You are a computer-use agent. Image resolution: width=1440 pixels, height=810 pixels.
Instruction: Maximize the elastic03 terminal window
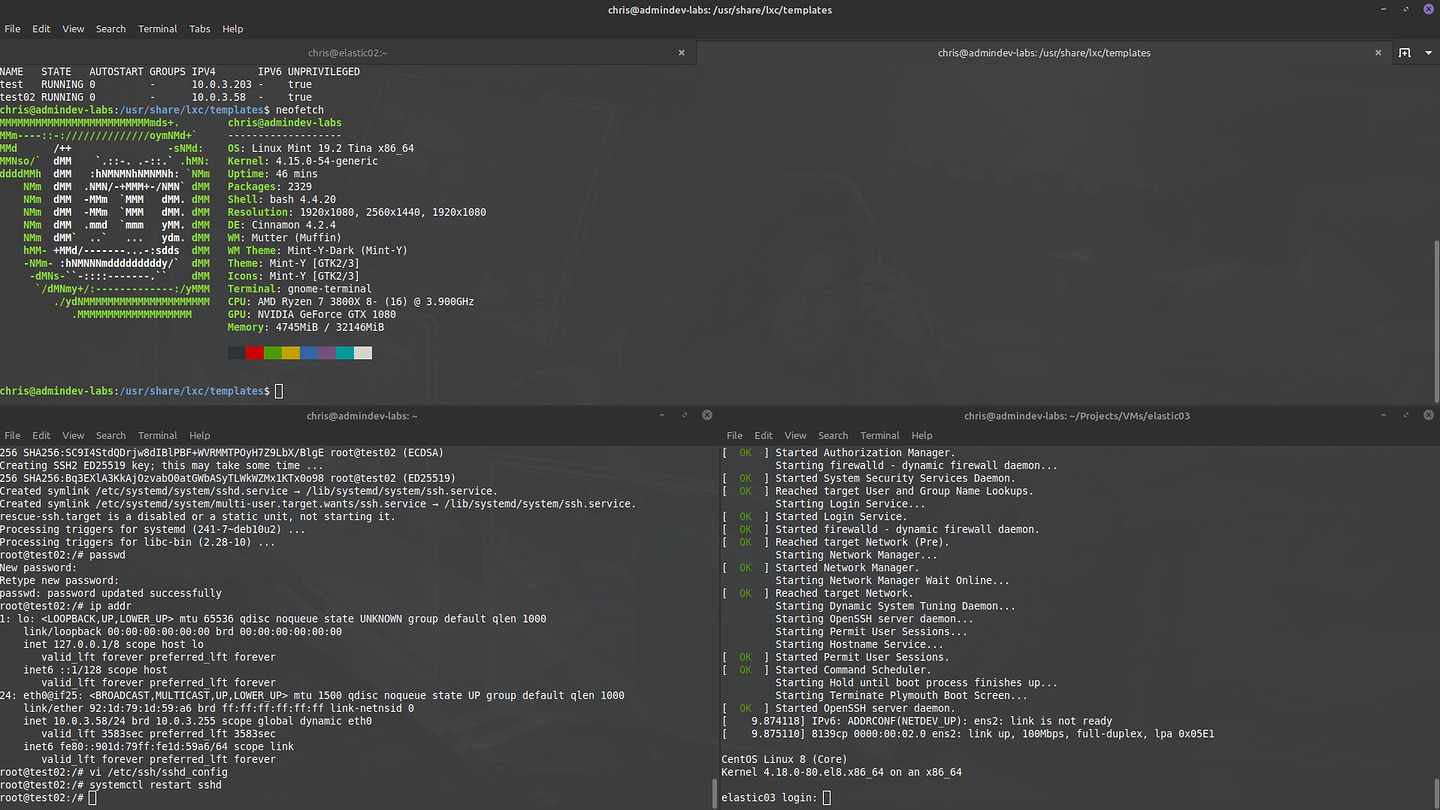pyautogui.click(x=1405, y=415)
